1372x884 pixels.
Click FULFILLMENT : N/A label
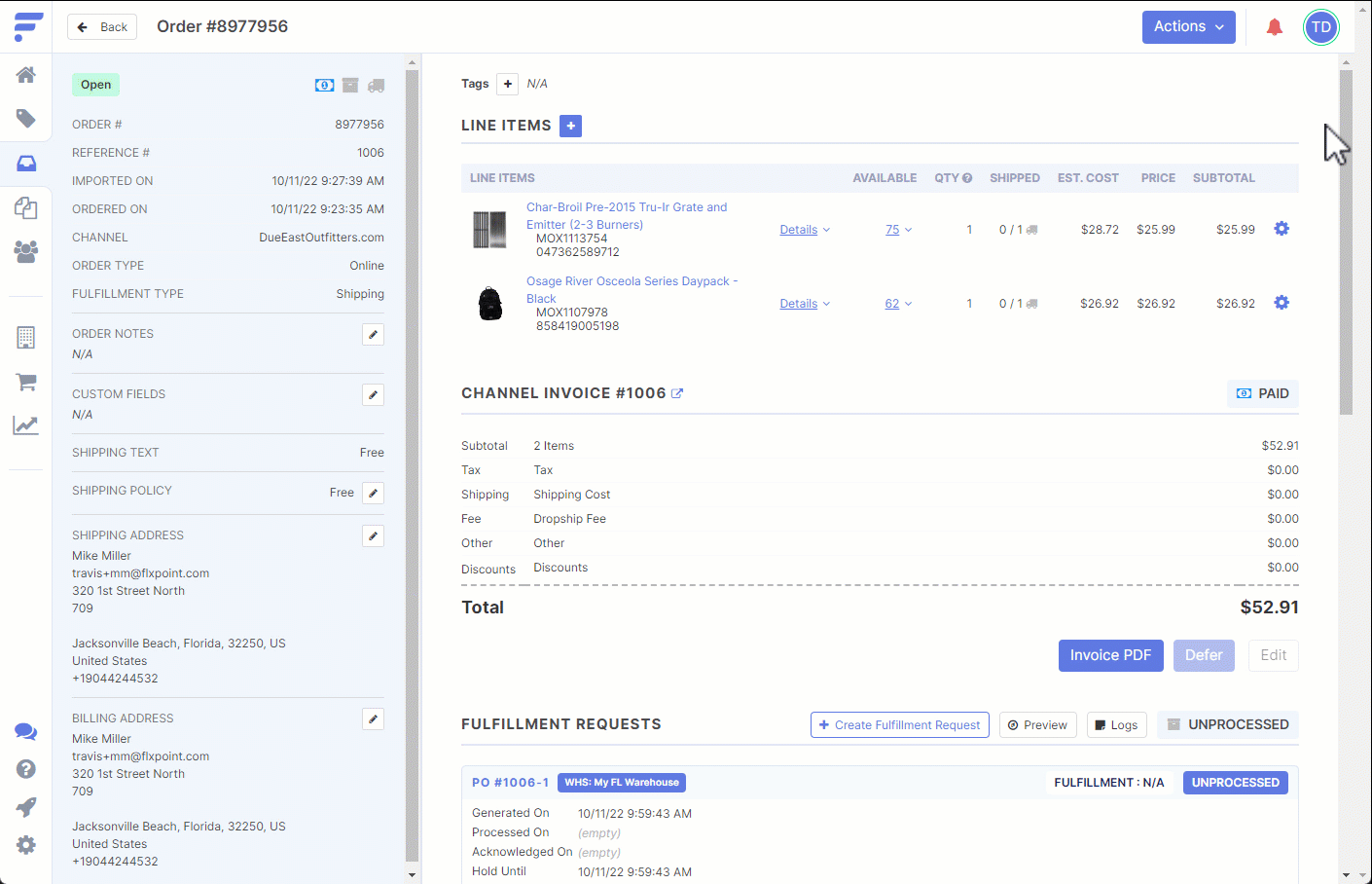pos(1109,783)
